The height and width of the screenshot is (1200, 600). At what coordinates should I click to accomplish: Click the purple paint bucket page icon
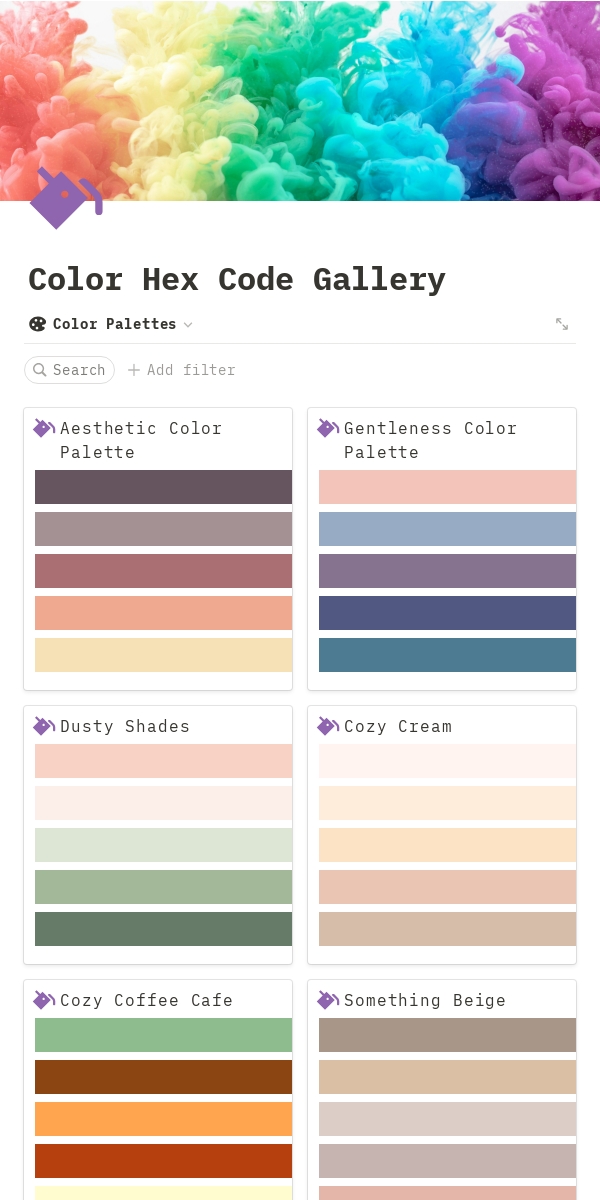click(x=63, y=198)
